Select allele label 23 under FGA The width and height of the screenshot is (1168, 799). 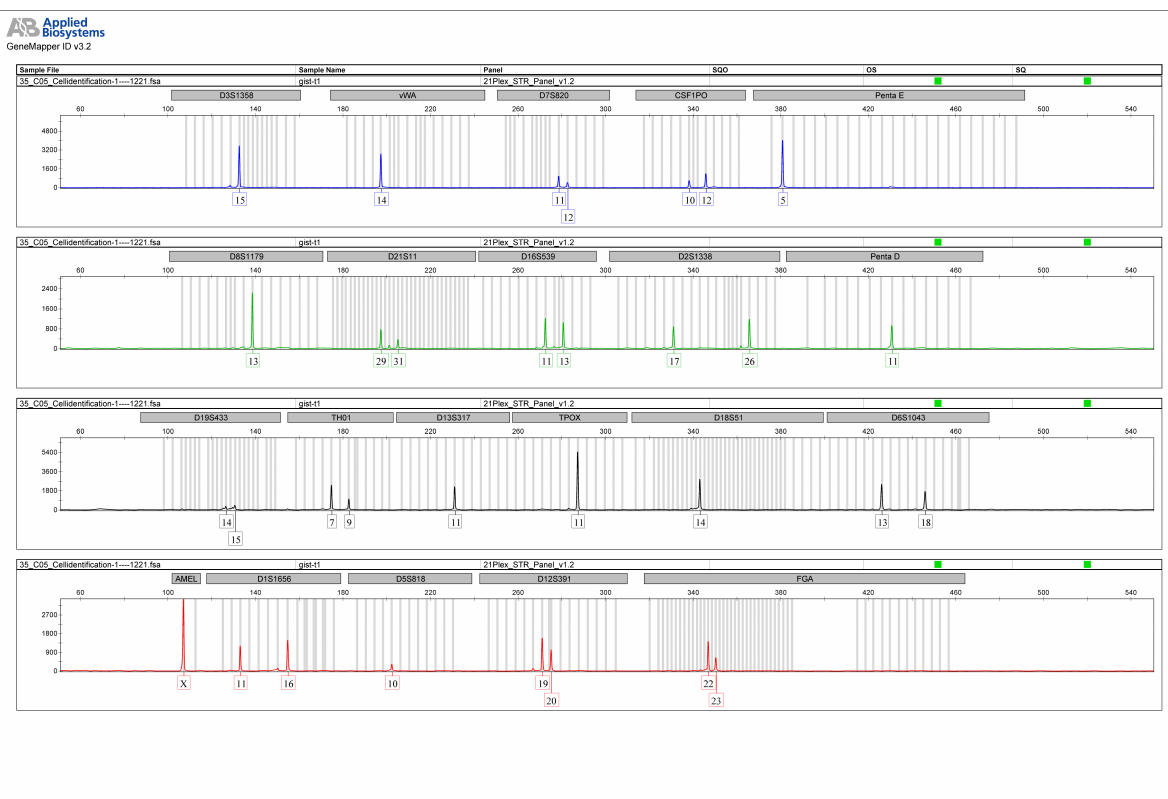click(716, 701)
